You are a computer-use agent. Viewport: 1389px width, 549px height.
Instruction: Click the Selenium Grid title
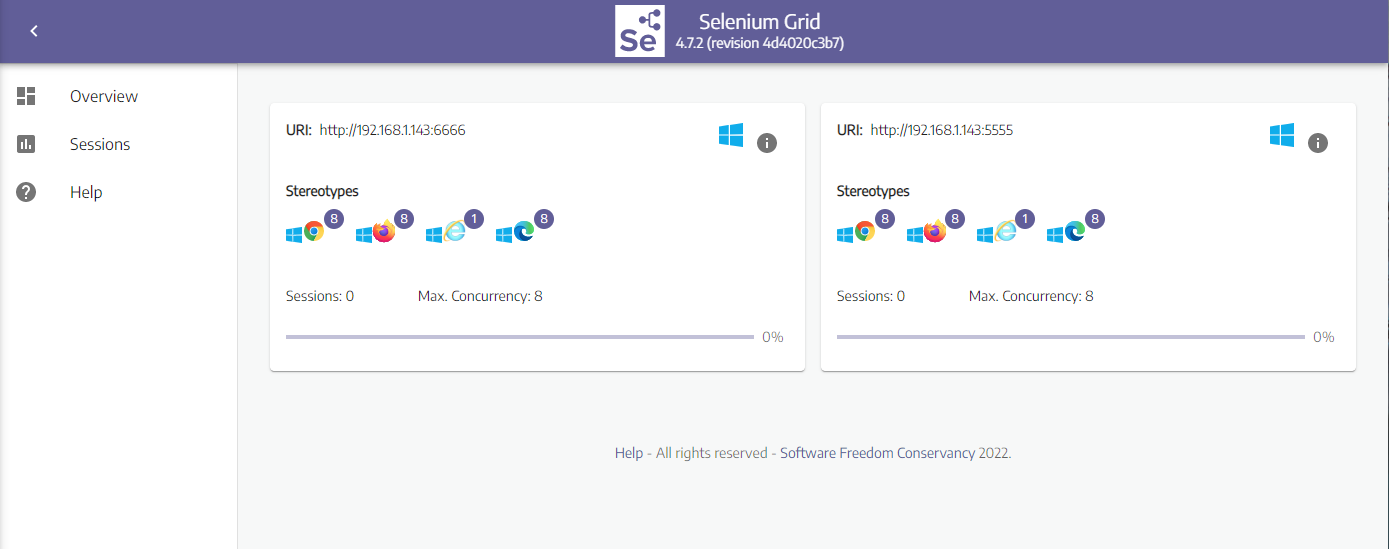(760, 21)
